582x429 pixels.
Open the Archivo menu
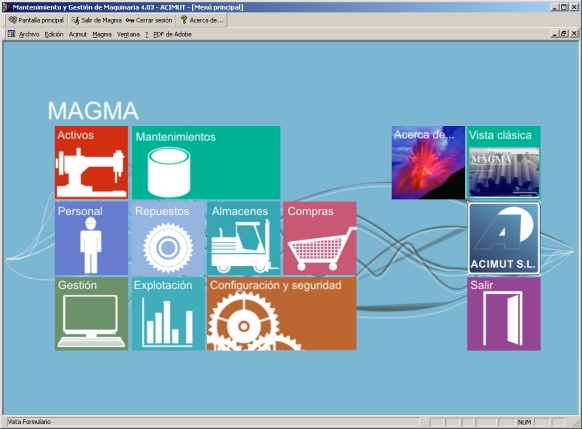29,34
